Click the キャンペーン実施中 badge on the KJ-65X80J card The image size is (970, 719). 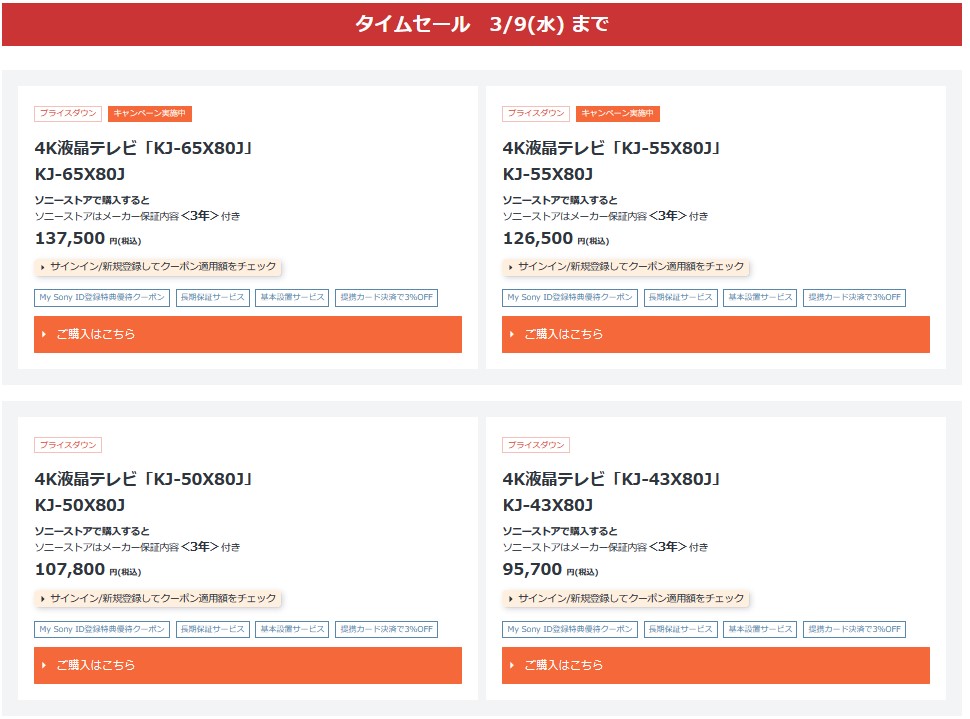click(150, 113)
